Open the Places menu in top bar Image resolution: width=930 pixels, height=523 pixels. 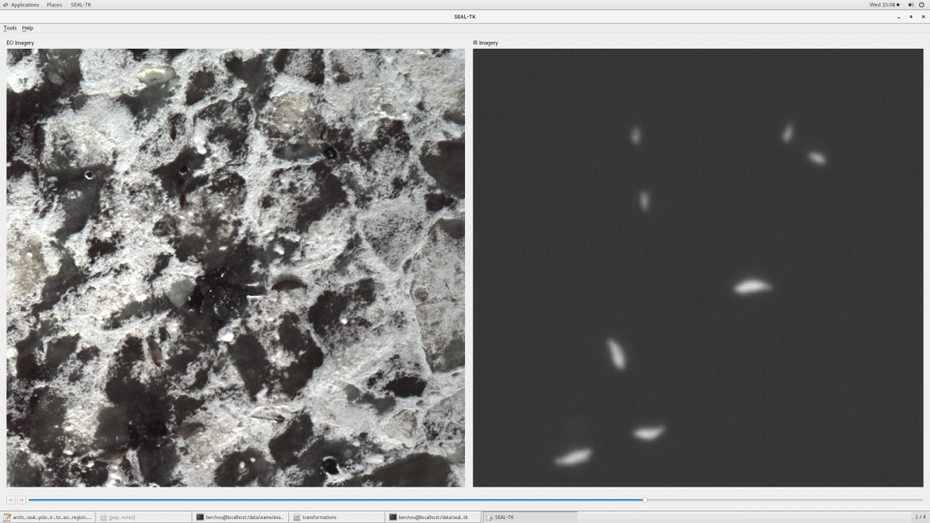[x=54, y=5]
